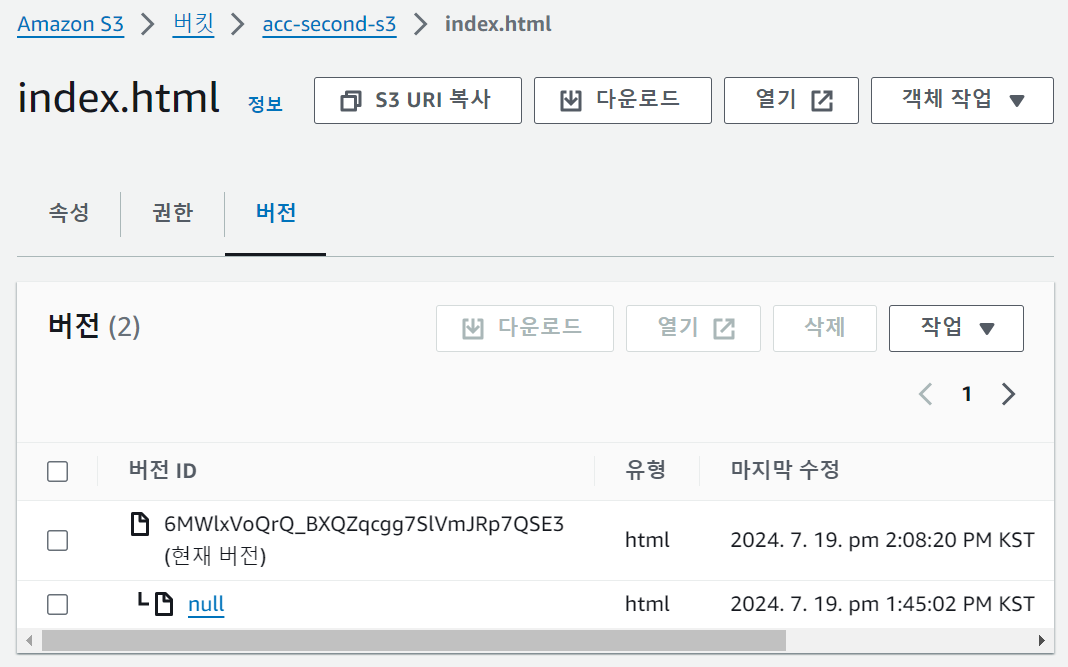Screen dimensions: 1068x667
Task: Click html type cell of the current version
Action: [647, 540]
